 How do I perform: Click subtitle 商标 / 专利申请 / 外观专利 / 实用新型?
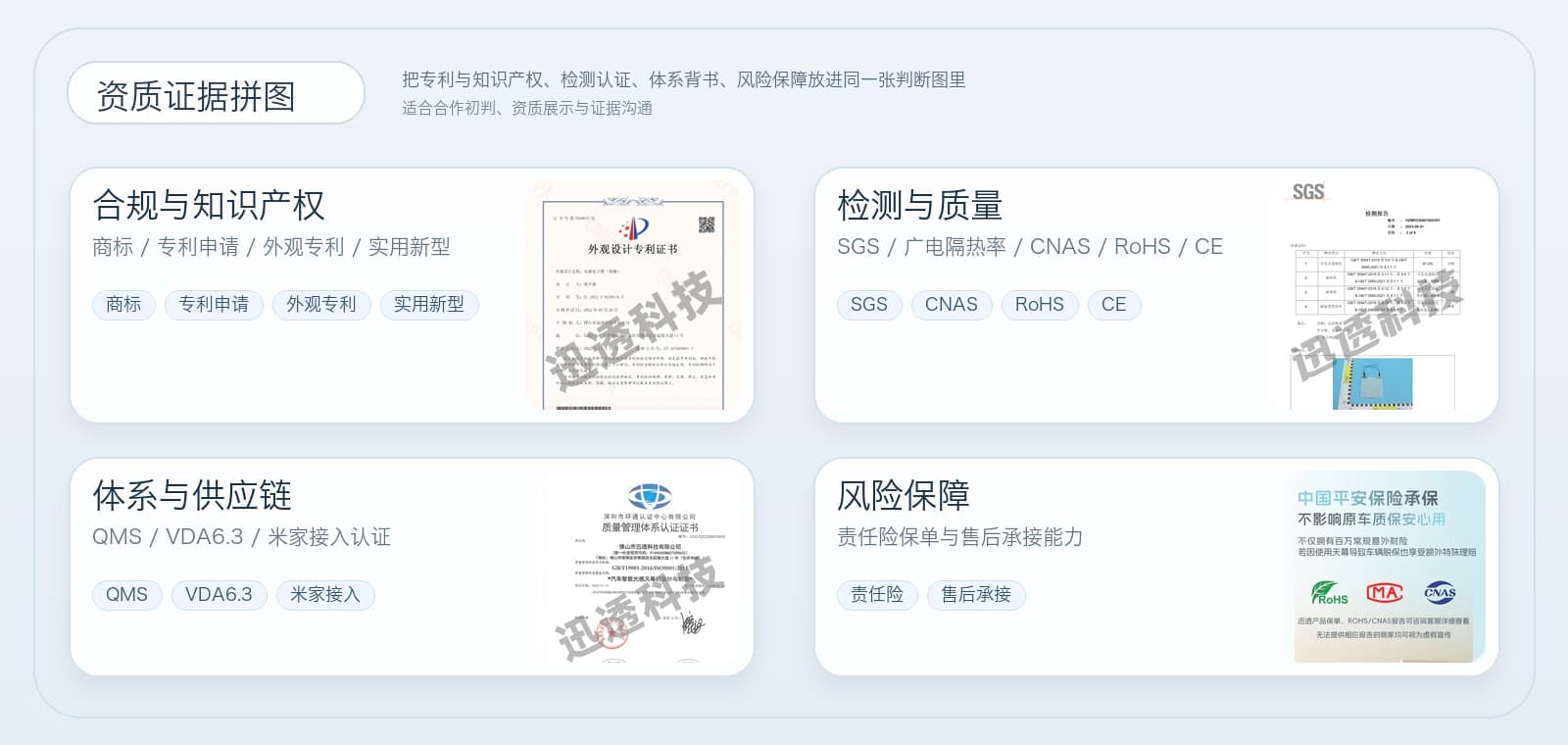click(x=271, y=247)
